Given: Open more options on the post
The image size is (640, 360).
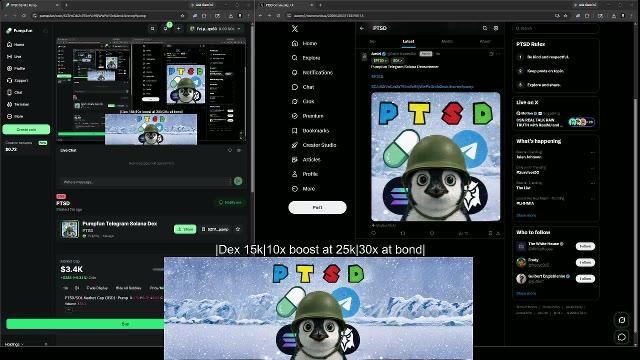Looking at the screenshot, I should click(x=498, y=53).
